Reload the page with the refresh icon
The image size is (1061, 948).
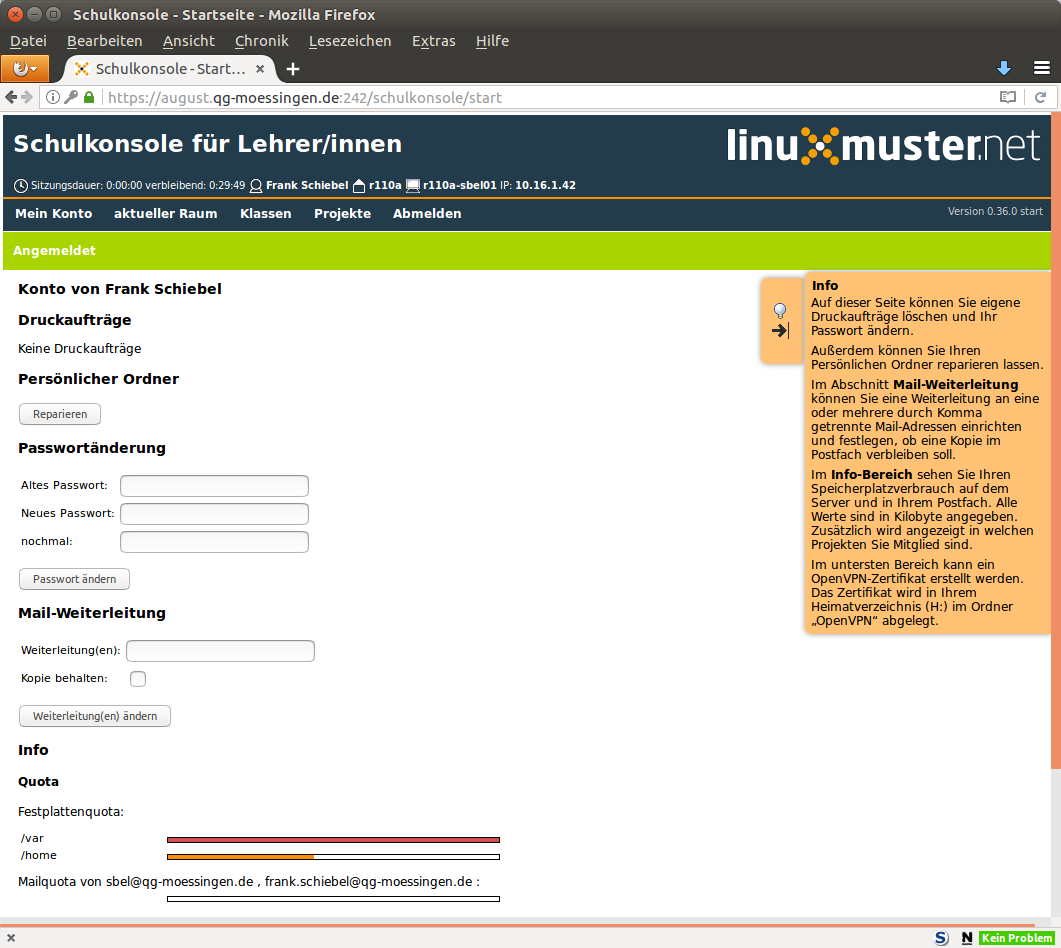(x=1040, y=98)
